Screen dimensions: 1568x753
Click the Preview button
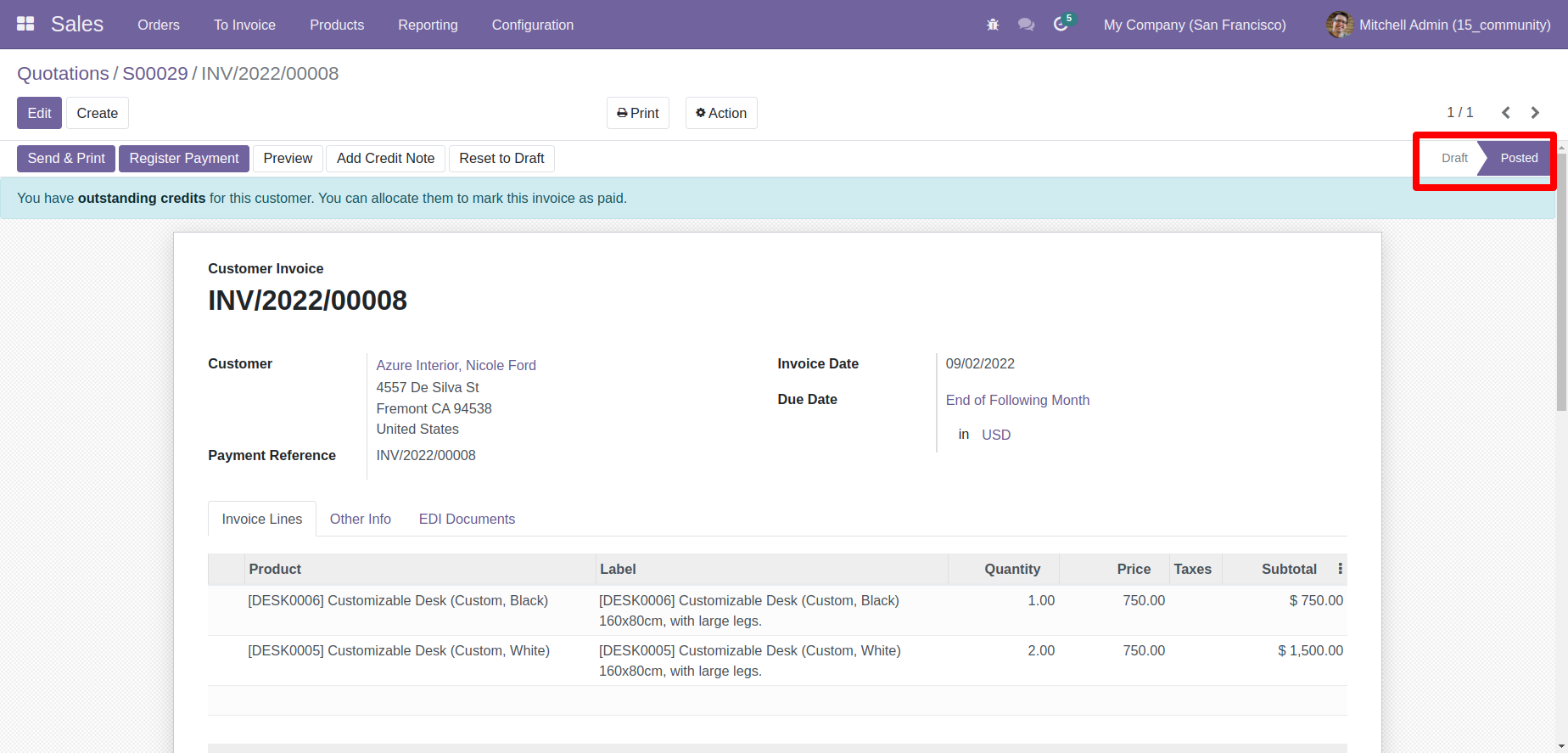point(288,158)
